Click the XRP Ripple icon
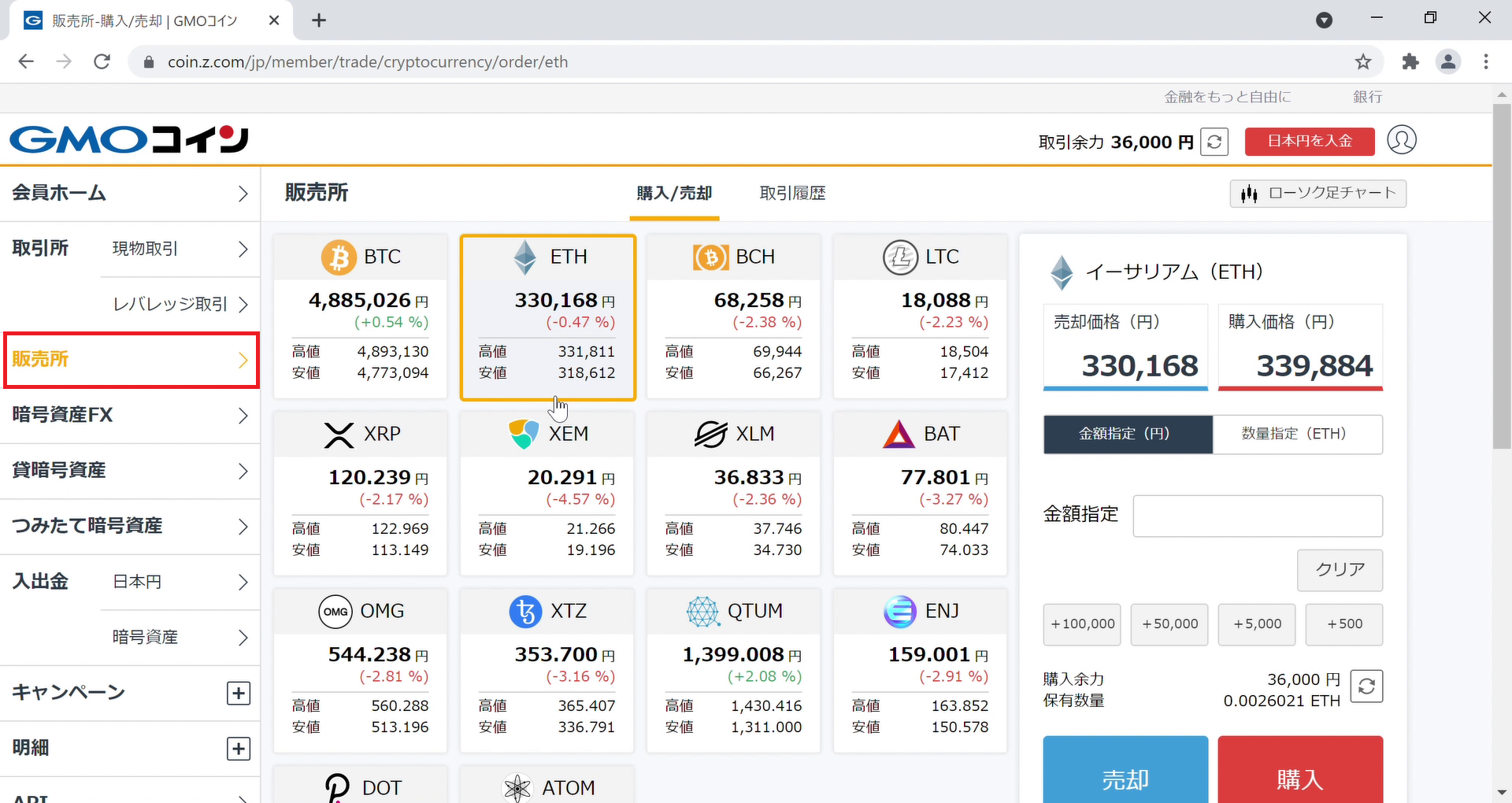Image resolution: width=1512 pixels, height=803 pixels. [337, 434]
